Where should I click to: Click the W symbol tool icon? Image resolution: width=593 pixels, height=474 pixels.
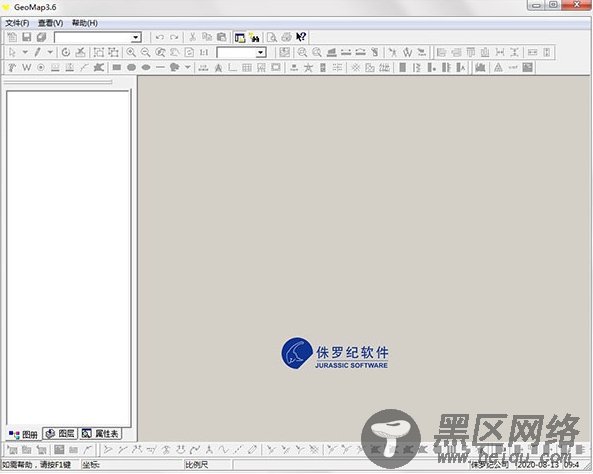[x=26, y=68]
